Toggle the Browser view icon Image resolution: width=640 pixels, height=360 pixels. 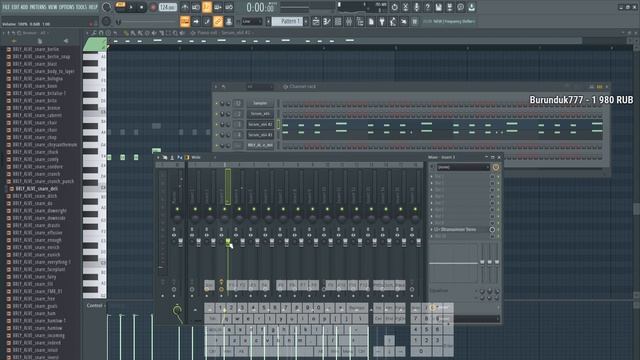tap(360, 21)
